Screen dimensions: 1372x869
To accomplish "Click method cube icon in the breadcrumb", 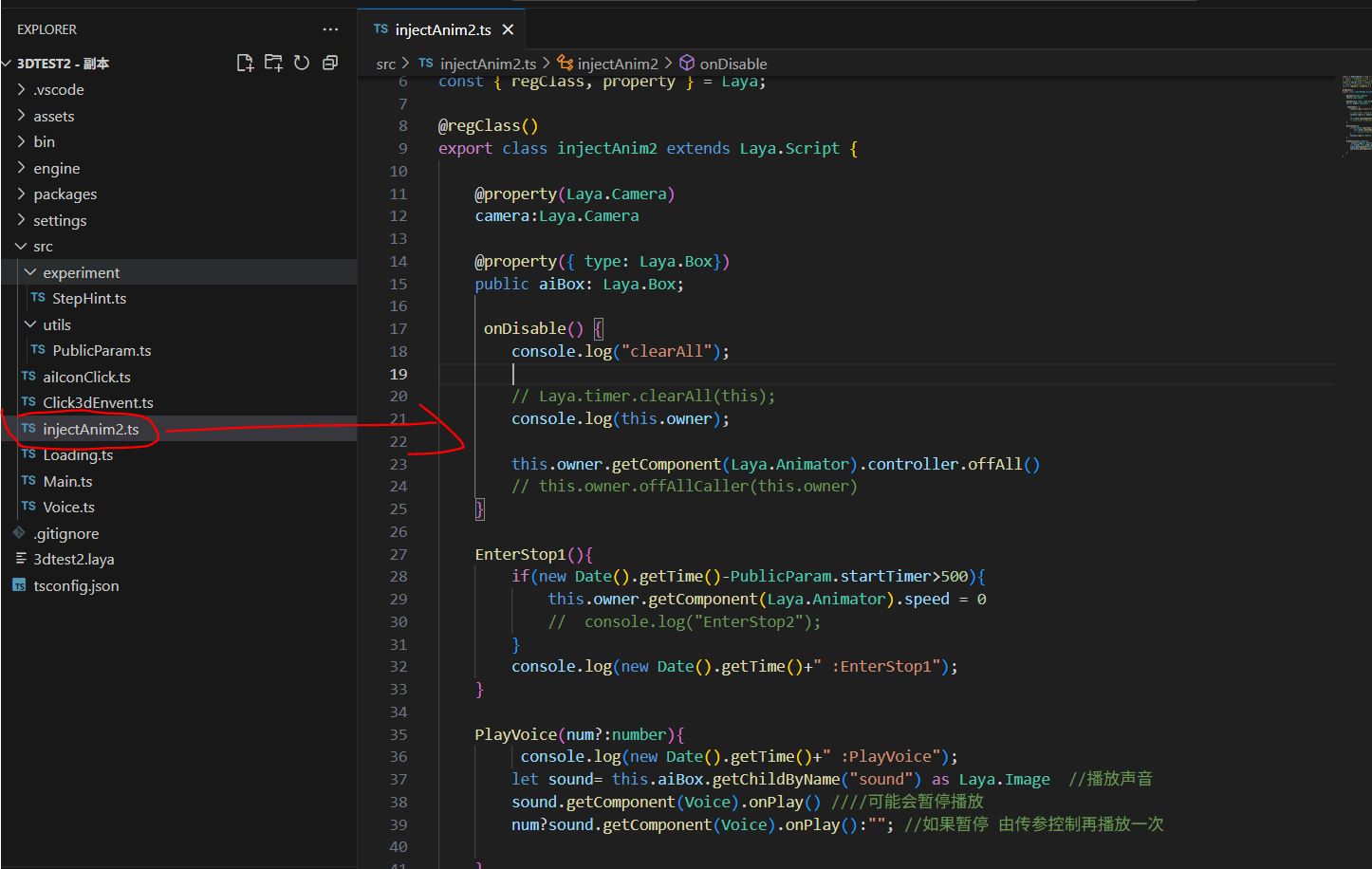I will [687, 63].
